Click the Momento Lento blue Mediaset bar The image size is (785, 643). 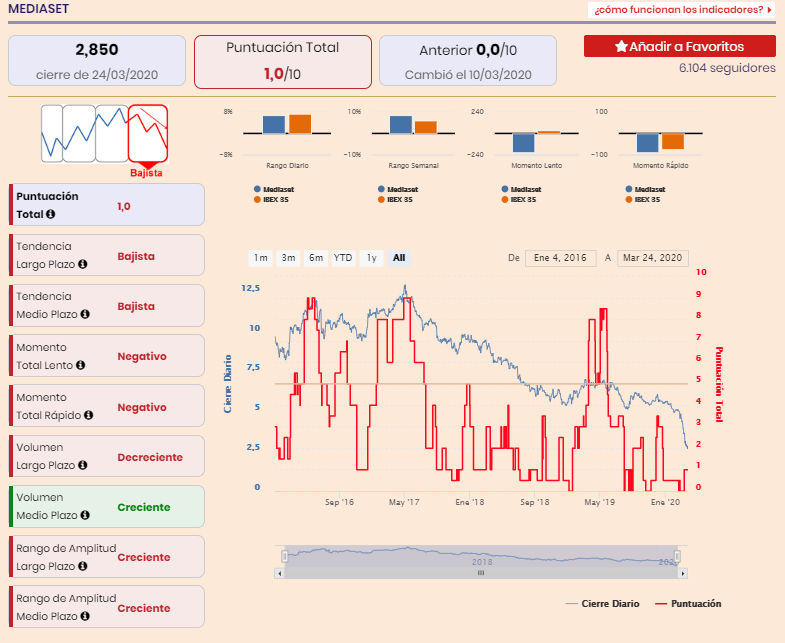point(524,143)
